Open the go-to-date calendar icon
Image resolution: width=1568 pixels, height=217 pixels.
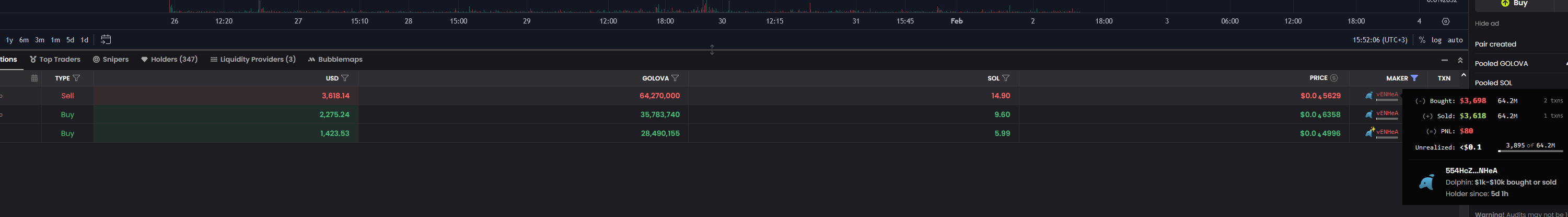[106, 40]
